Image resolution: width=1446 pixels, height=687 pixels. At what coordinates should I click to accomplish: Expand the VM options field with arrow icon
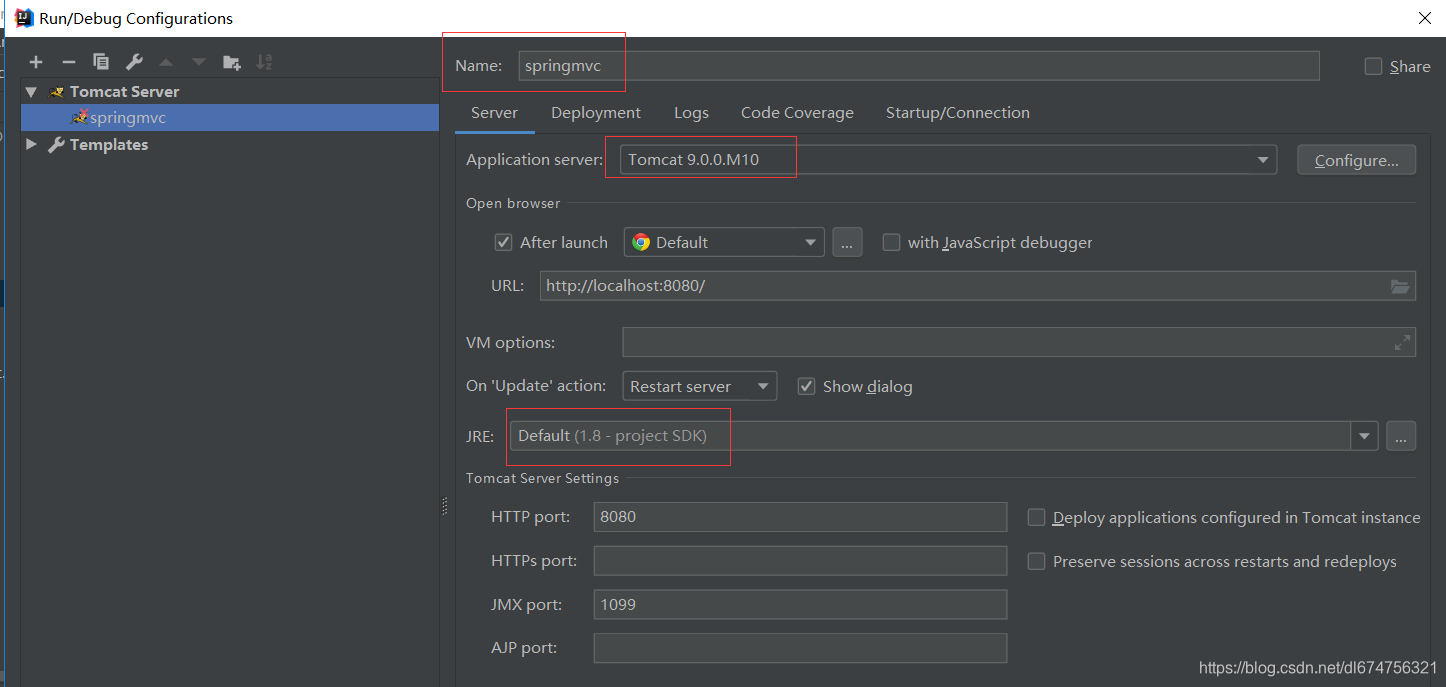pyautogui.click(x=1403, y=342)
